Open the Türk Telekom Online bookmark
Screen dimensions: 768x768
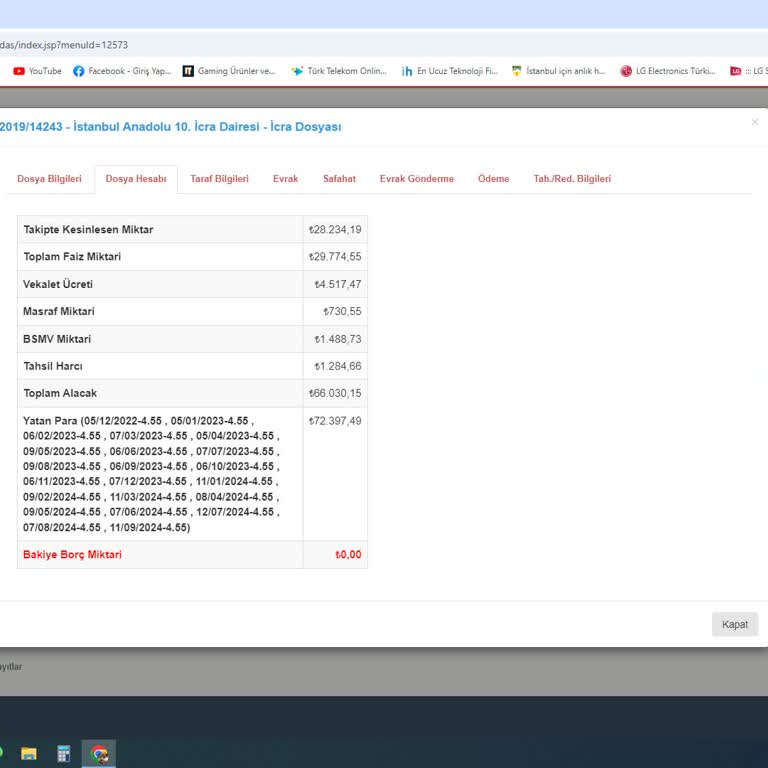pos(339,71)
